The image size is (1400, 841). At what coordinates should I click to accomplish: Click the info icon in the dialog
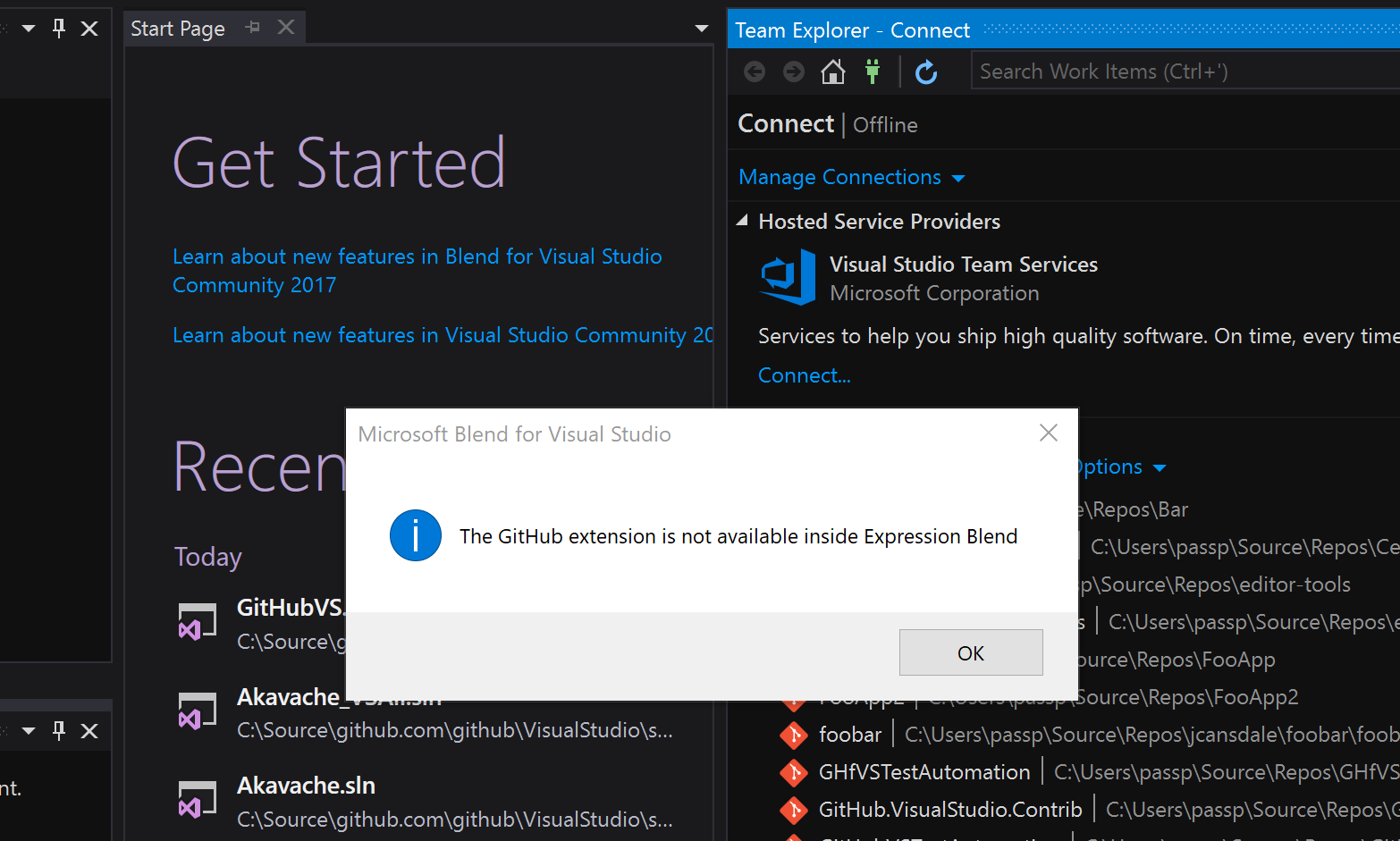click(416, 535)
